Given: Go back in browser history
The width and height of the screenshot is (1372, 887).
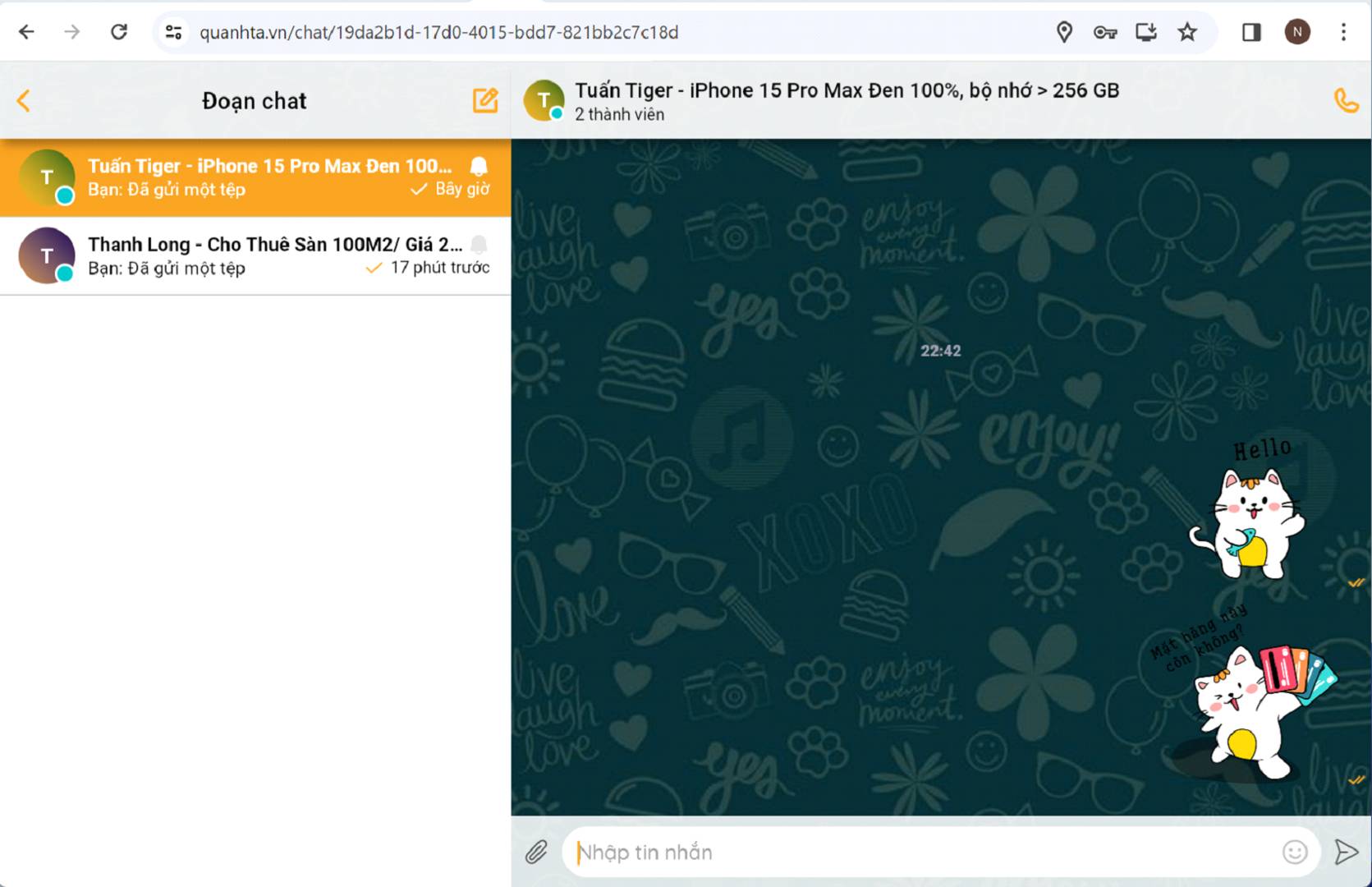Looking at the screenshot, I should click(x=26, y=32).
